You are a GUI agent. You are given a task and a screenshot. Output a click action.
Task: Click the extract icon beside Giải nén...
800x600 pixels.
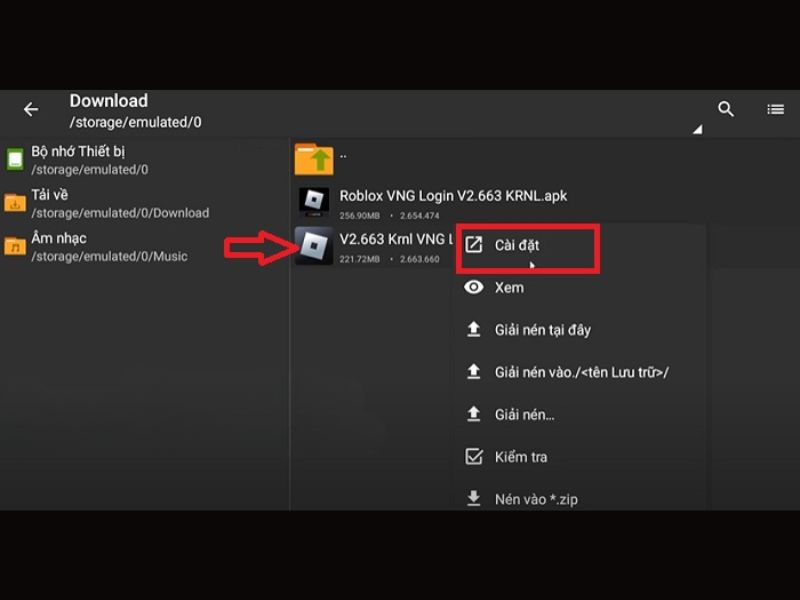pos(473,414)
